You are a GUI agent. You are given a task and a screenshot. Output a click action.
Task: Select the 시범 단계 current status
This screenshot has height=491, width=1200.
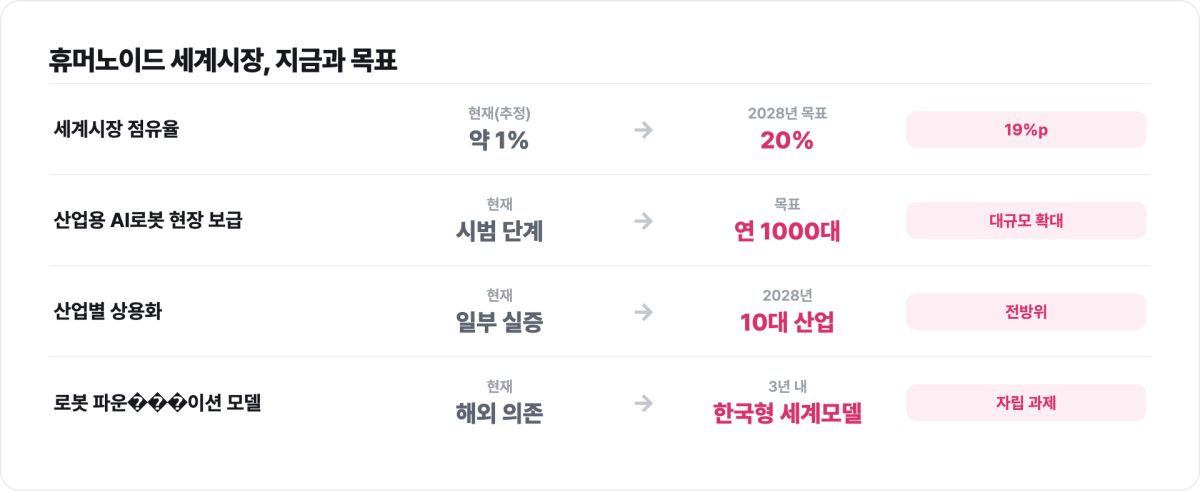(499, 232)
